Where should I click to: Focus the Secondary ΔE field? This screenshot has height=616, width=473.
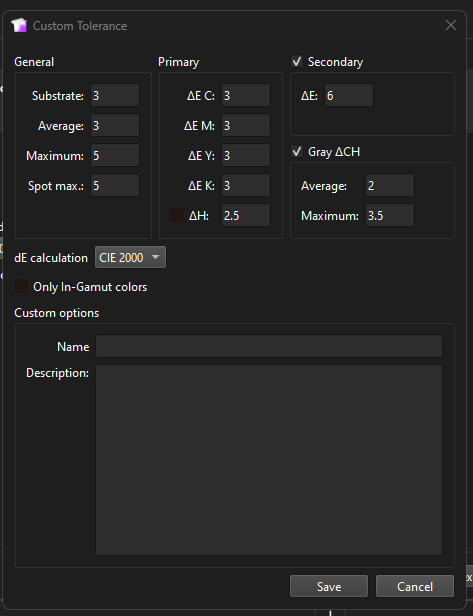pyautogui.click(x=349, y=95)
